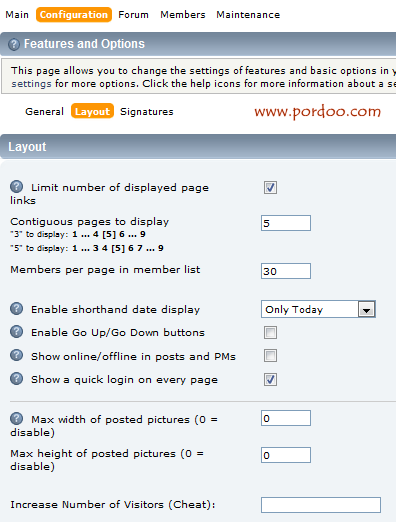Open the Maintenance menu
This screenshot has width=396, height=522.
pos(248,15)
